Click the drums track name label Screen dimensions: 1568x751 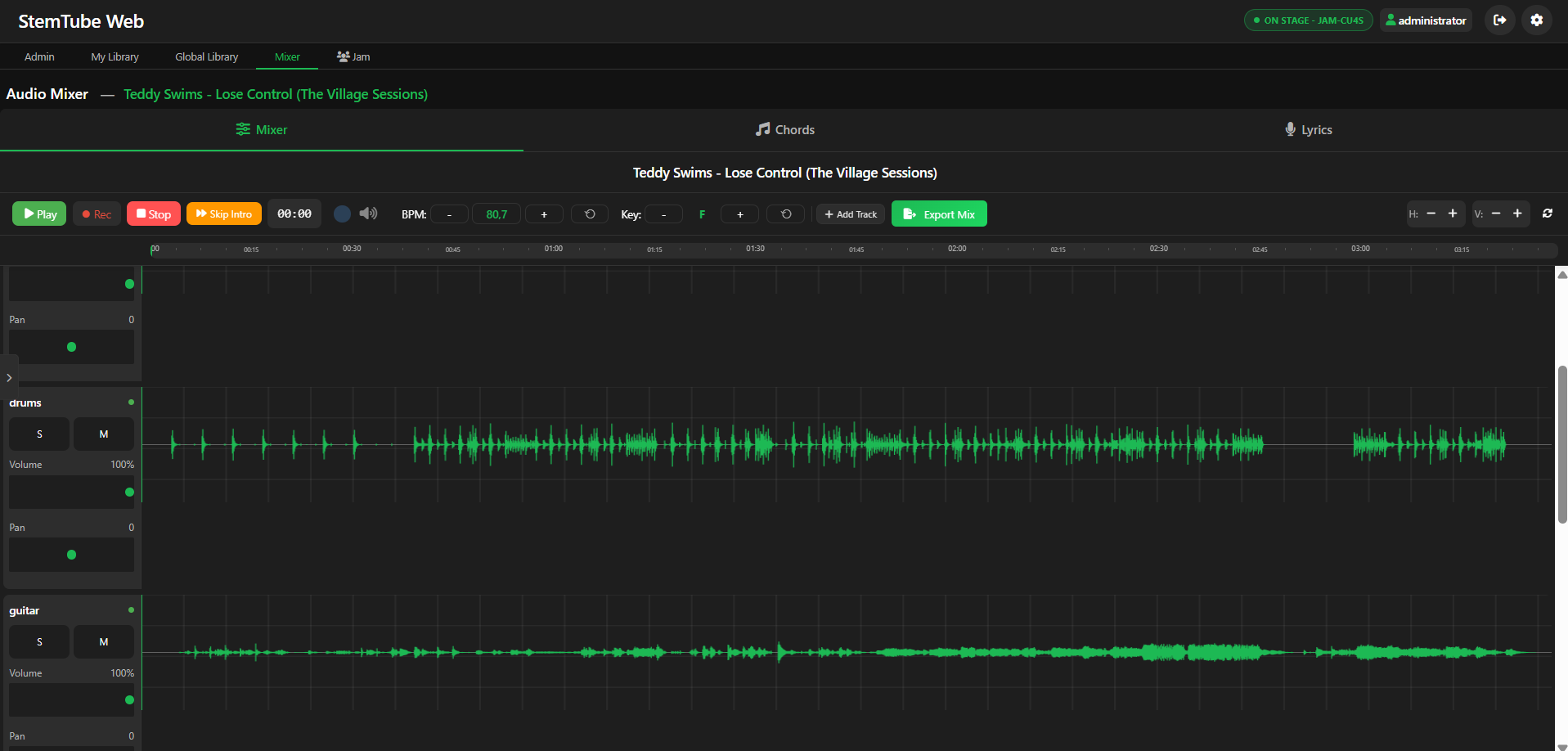click(25, 402)
